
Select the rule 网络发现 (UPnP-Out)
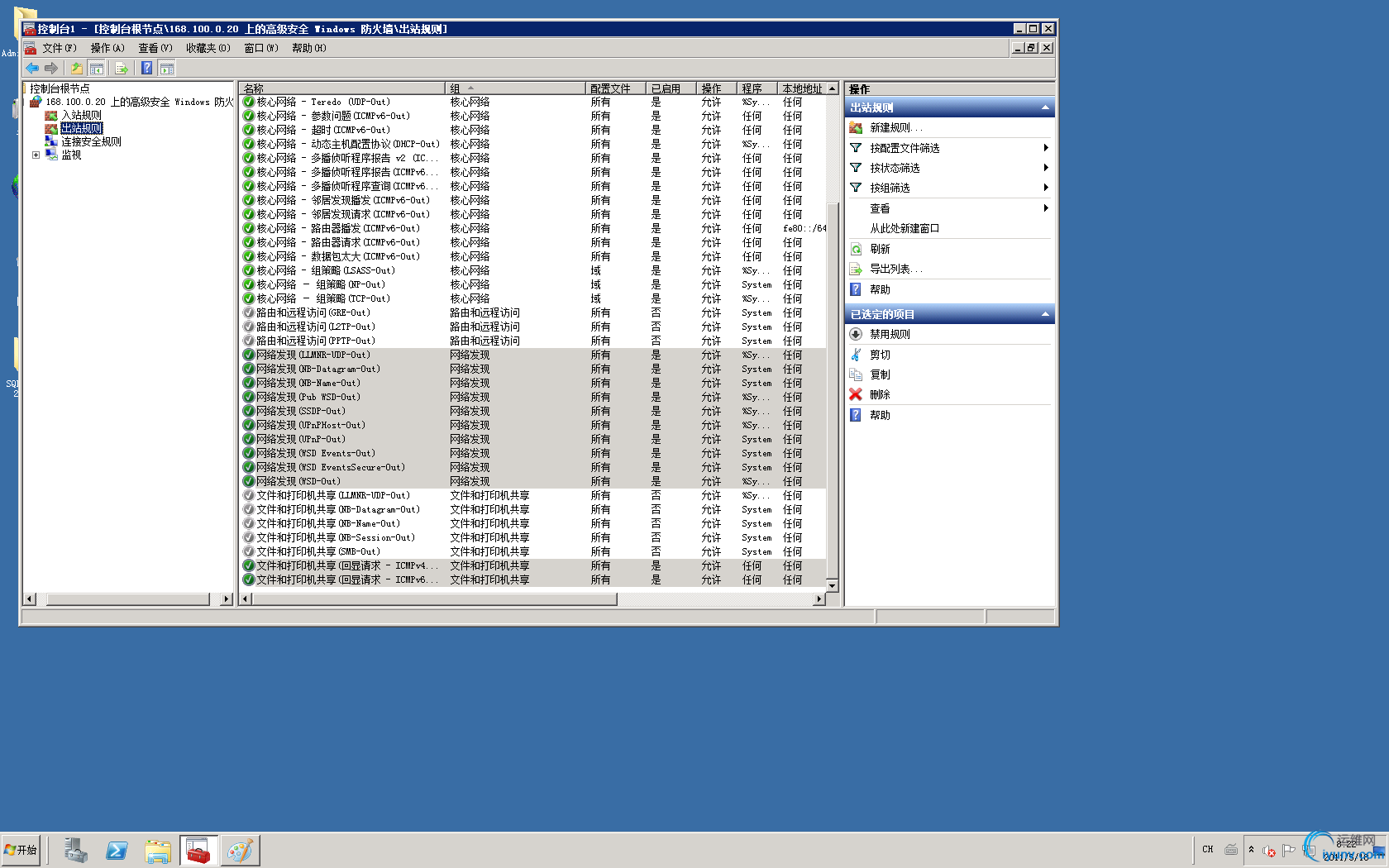tap(533, 439)
